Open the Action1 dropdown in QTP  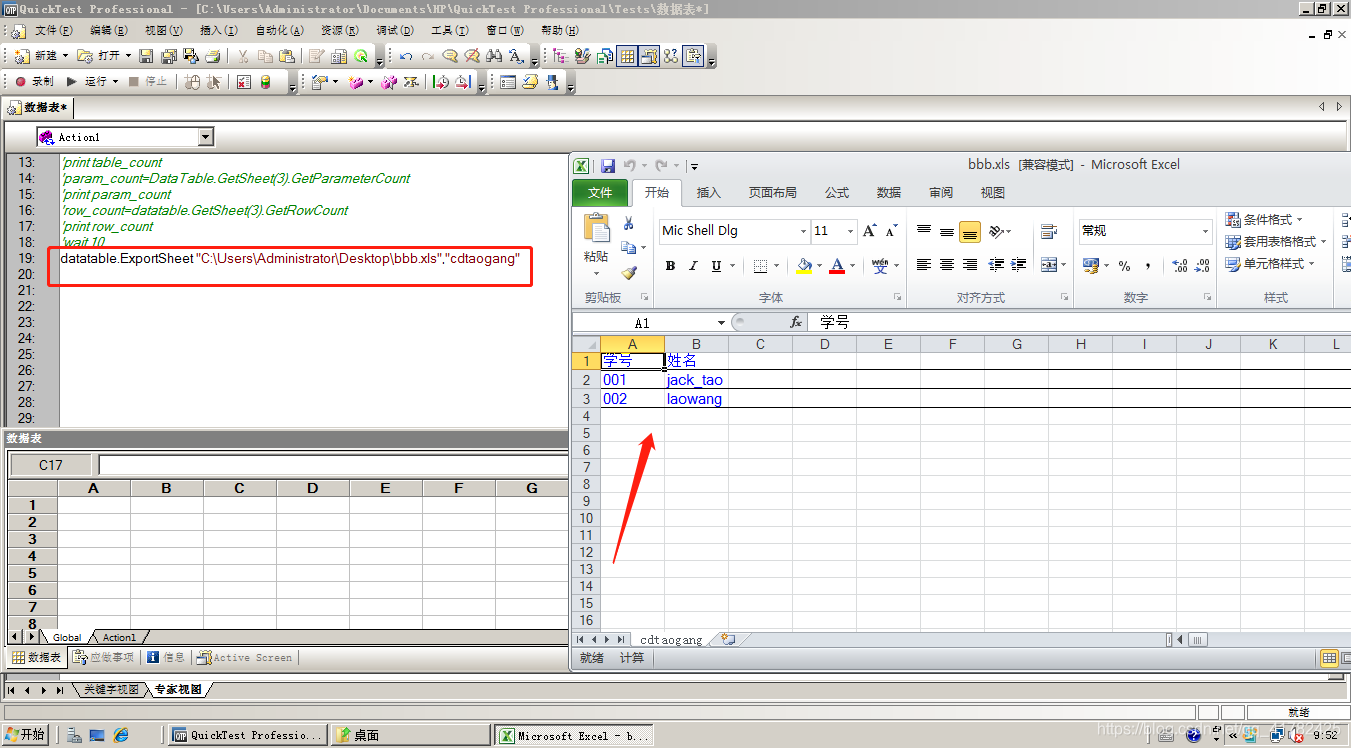point(206,137)
